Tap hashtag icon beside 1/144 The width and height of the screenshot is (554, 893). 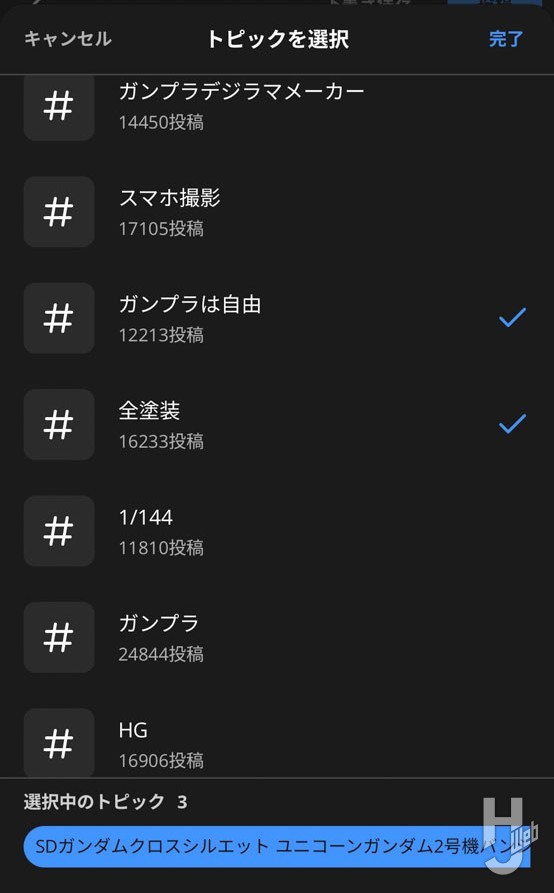(x=59, y=531)
